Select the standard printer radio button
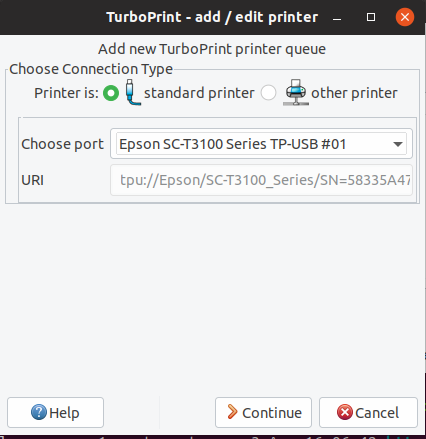This screenshot has width=426, height=439. pyautogui.click(x=111, y=93)
